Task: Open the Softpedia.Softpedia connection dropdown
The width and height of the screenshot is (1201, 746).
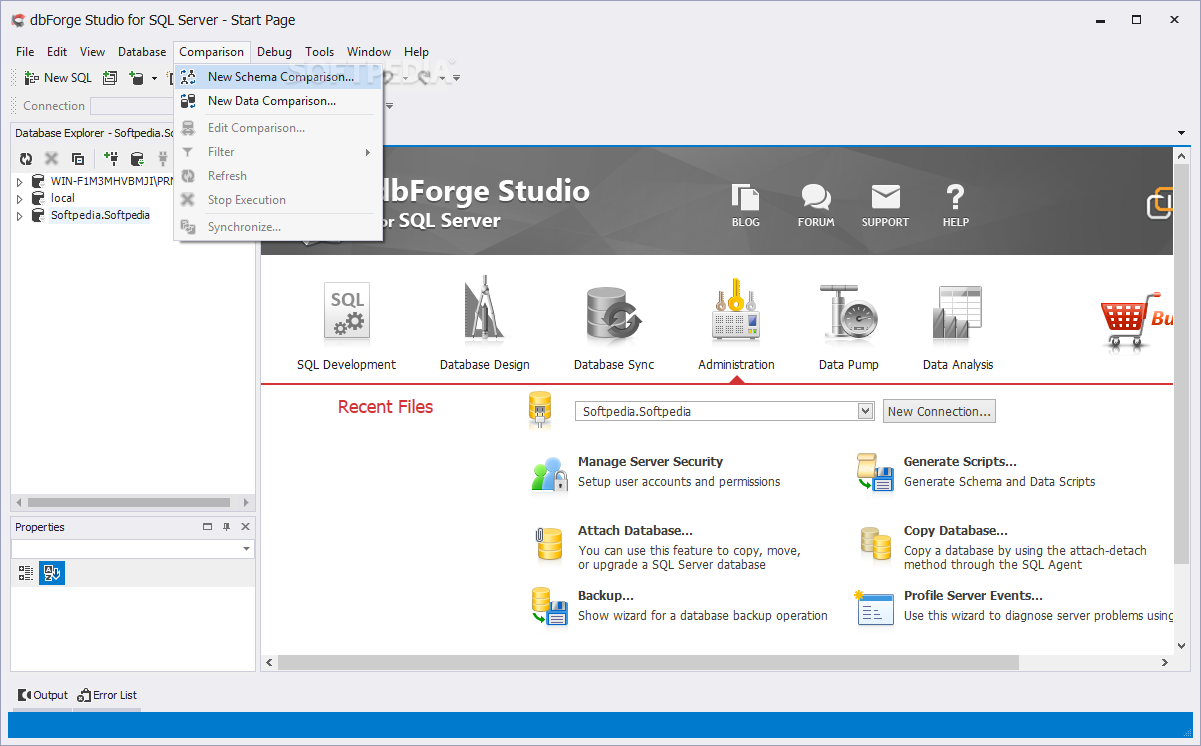Action: (865, 411)
